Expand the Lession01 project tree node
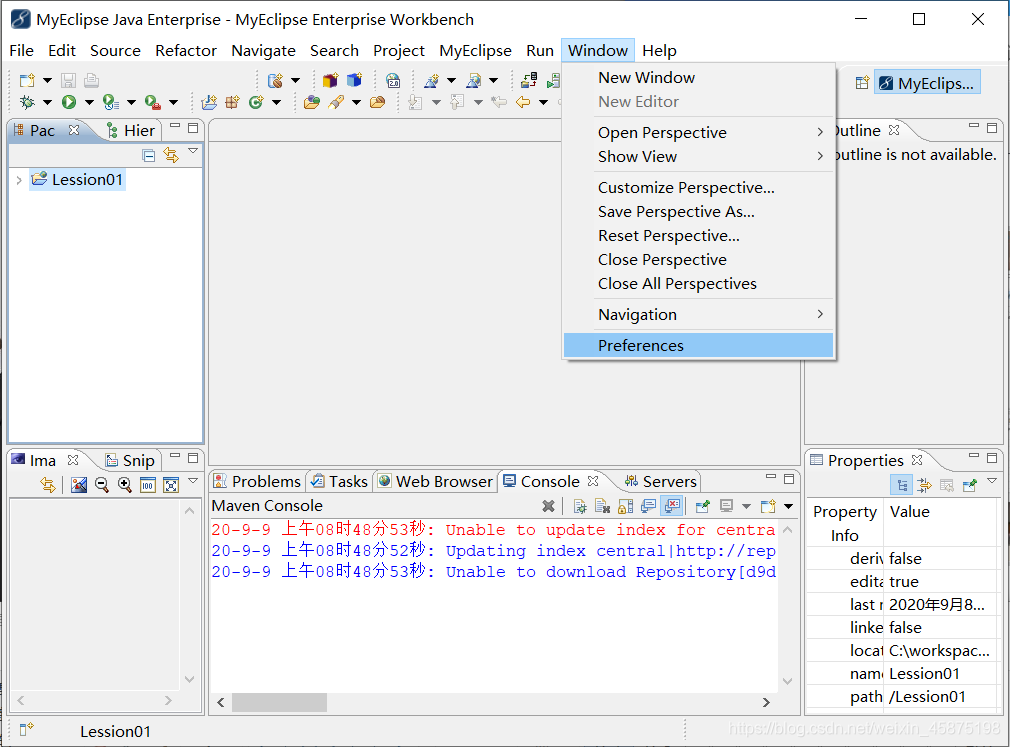This screenshot has height=747, width=1010. tap(19, 180)
